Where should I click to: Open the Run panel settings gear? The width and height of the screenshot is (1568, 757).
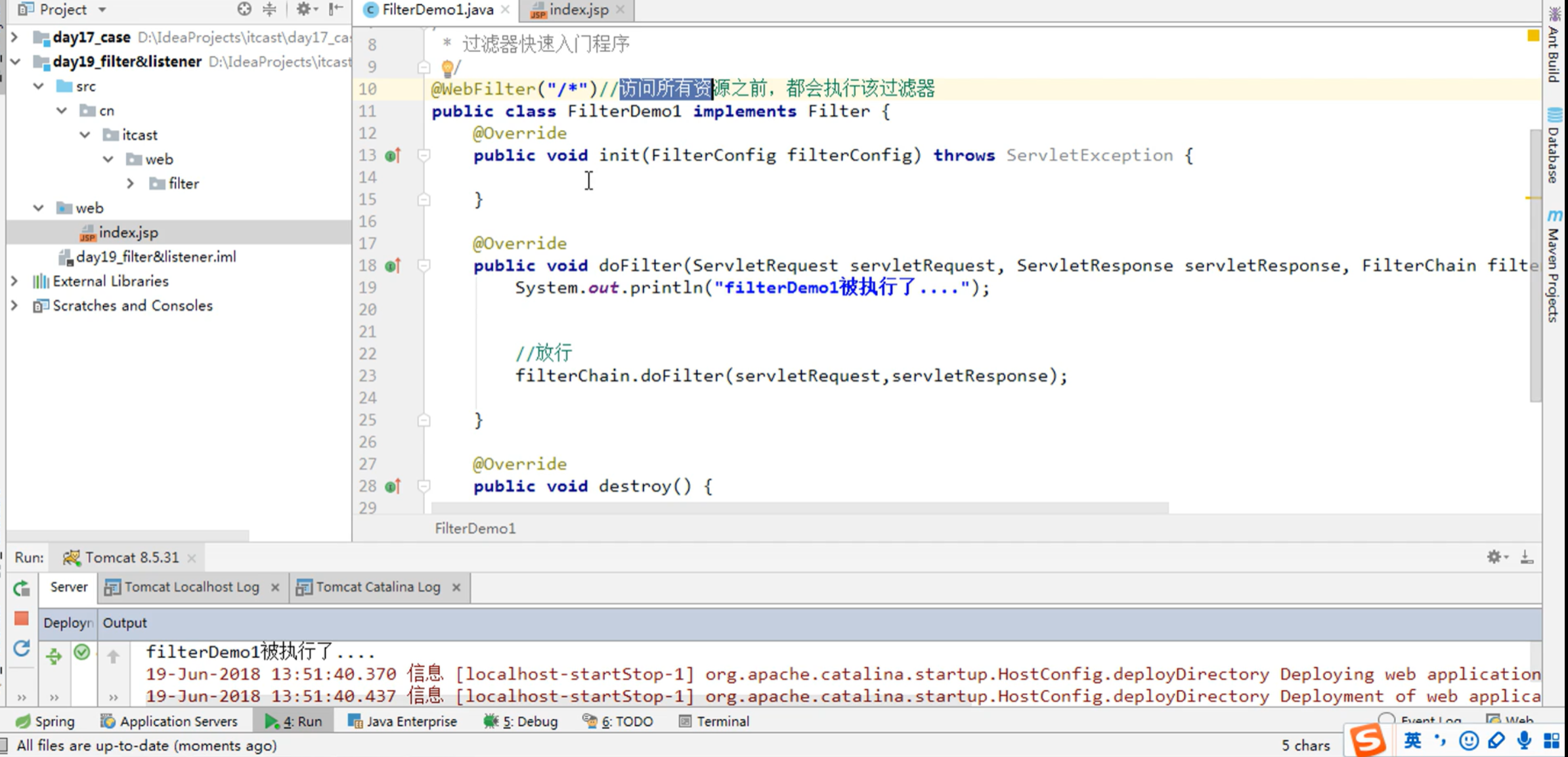coord(1494,557)
